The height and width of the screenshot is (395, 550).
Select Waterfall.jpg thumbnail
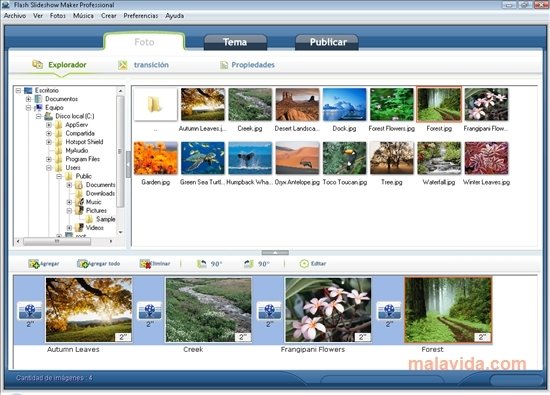coord(439,158)
